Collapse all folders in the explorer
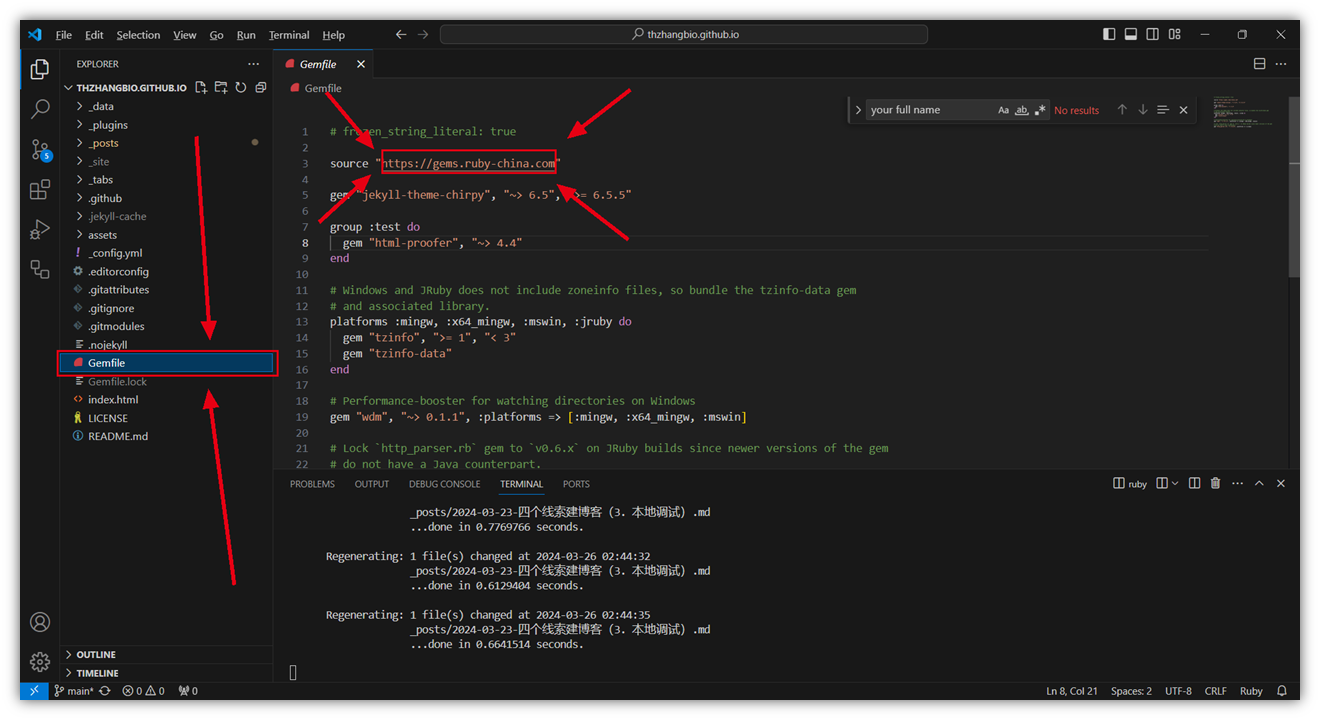Screen dimensions: 1320x720 (261, 88)
